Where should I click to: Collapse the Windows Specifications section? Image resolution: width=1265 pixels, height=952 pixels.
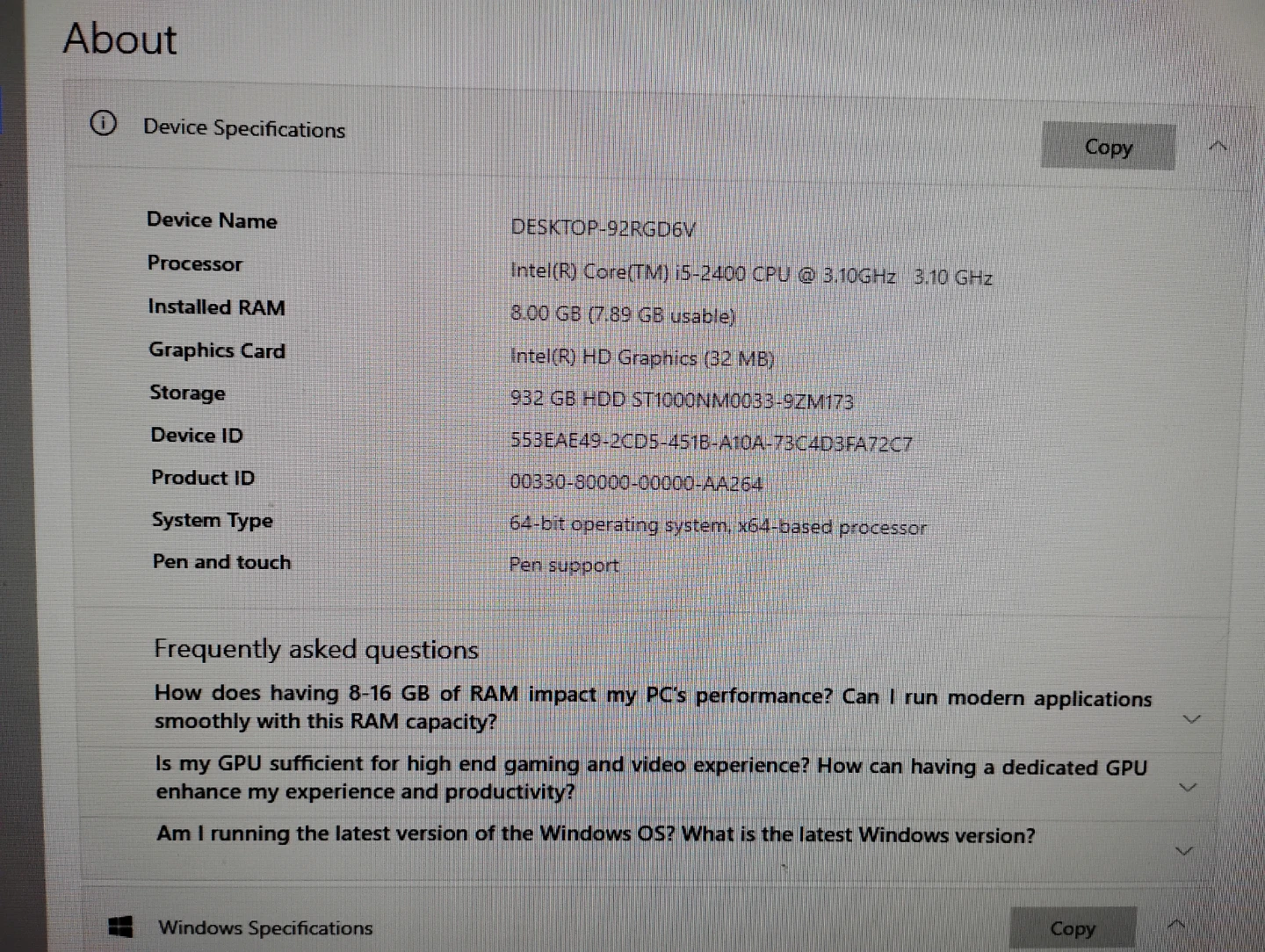tap(1177, 923)
